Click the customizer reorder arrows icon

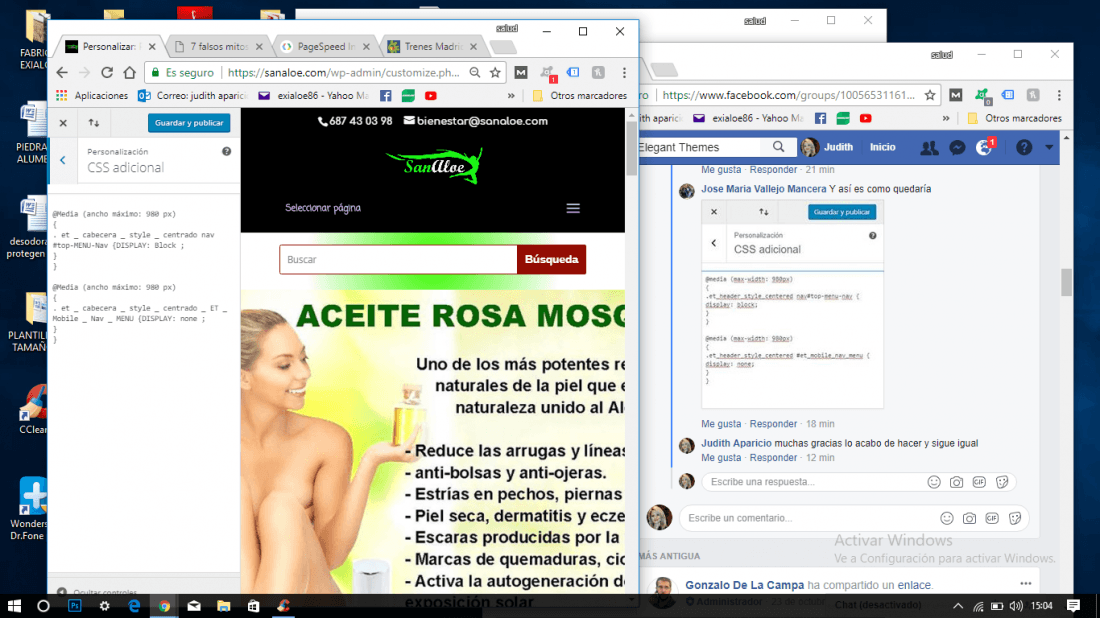point(93,123)
